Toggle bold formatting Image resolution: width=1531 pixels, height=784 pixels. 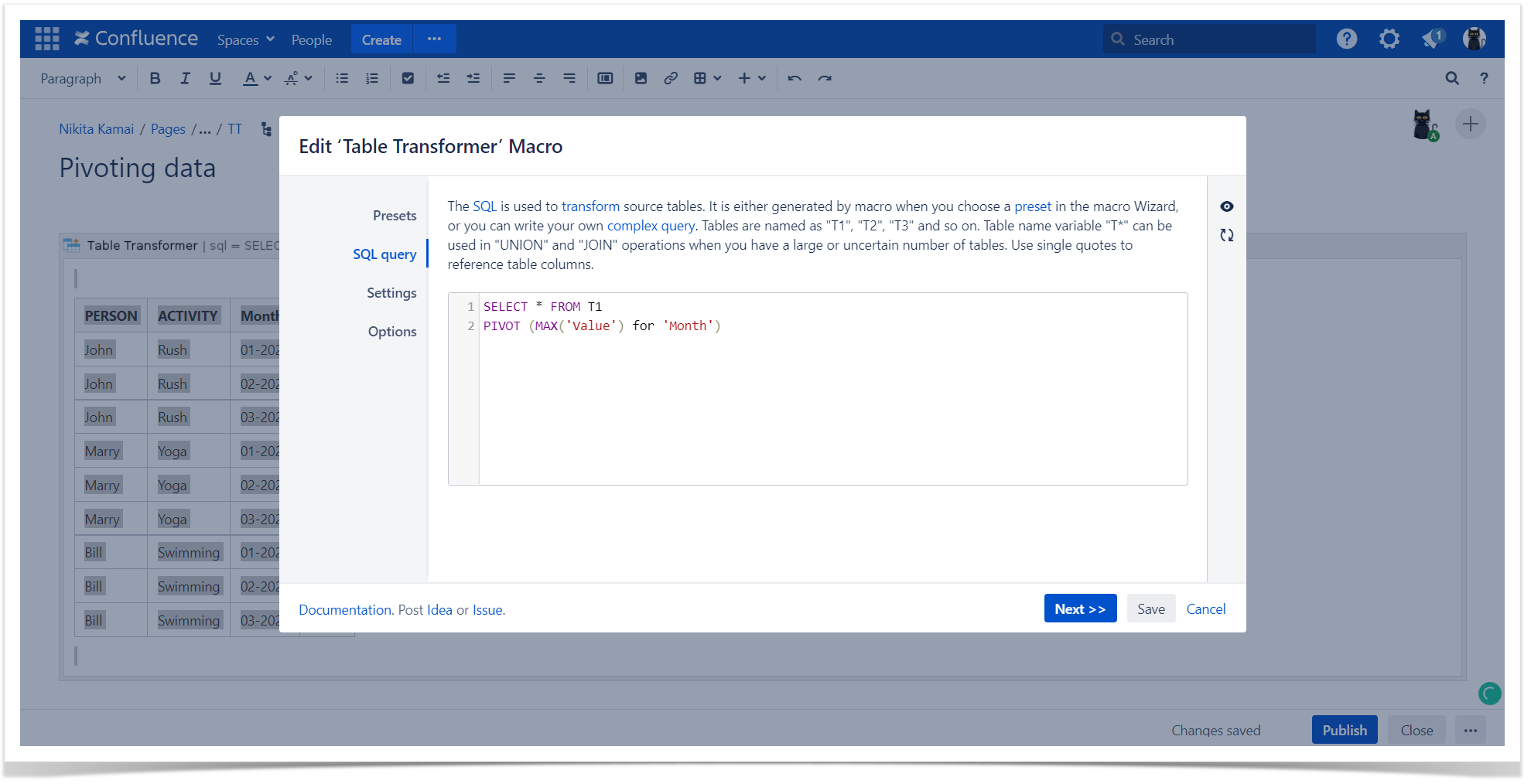155,78
